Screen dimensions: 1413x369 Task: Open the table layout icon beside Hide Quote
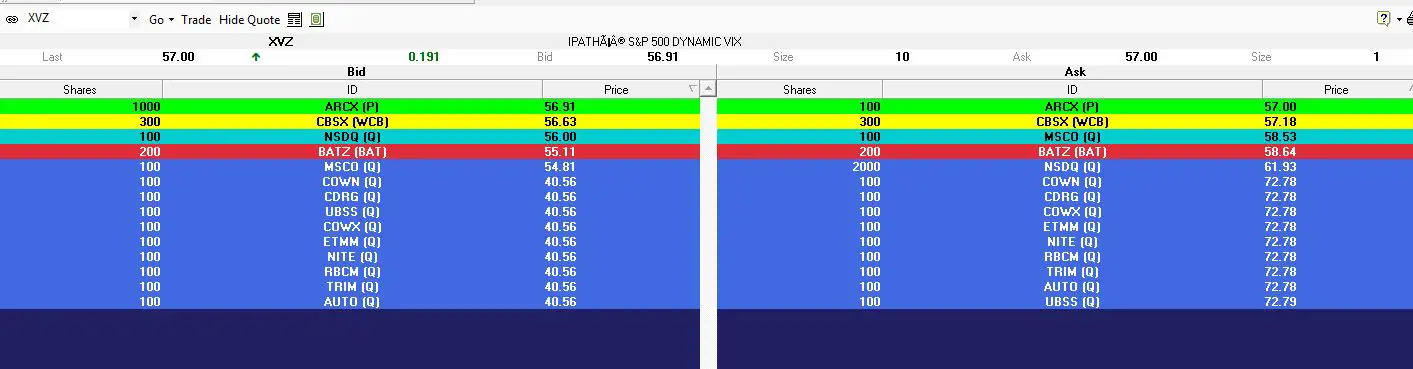click(294, 19)
